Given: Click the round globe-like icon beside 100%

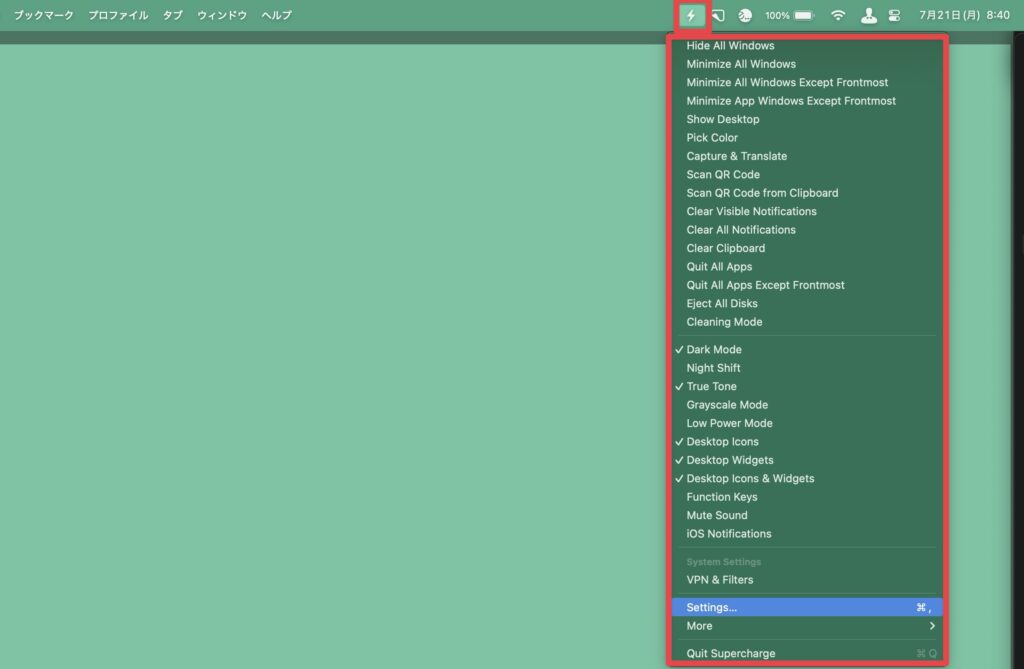Looking at the screenshot, I should click(744, 15).
